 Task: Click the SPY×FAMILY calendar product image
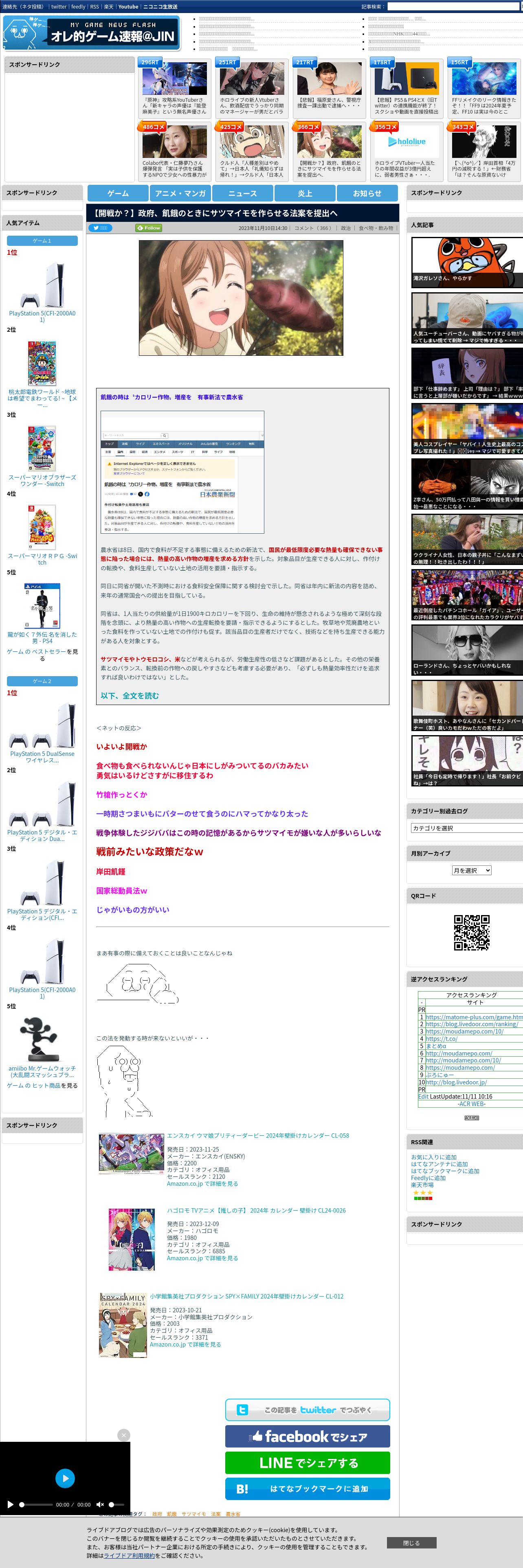(x=123, y=1325)
